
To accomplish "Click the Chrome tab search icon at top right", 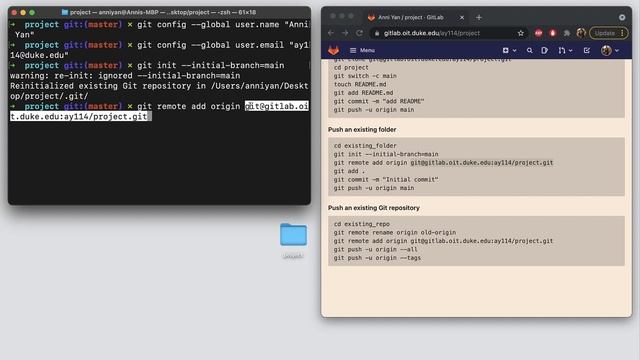I will click(622, 18).
